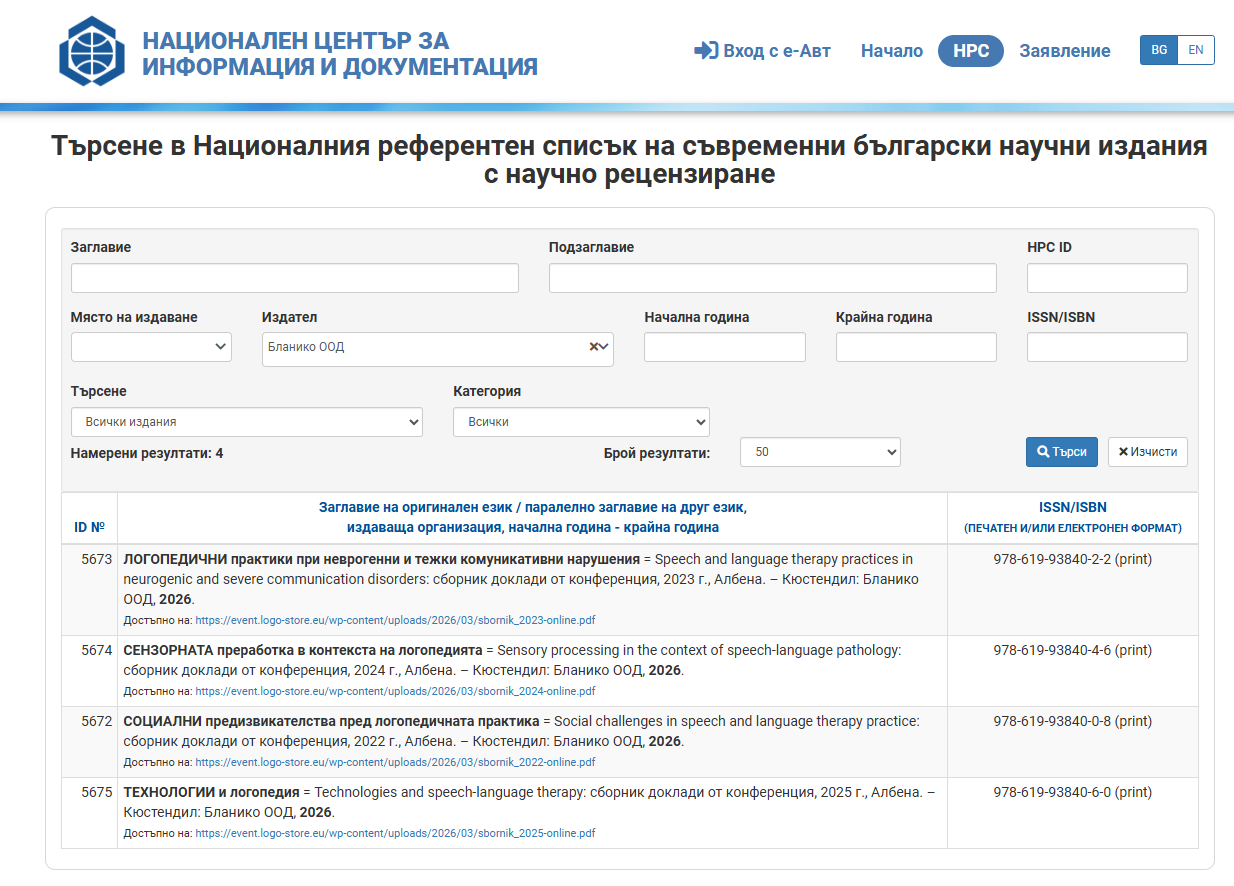Click the title ЛОГОПЕДИЧНИ практики при неврогенни

click(381, 559)
